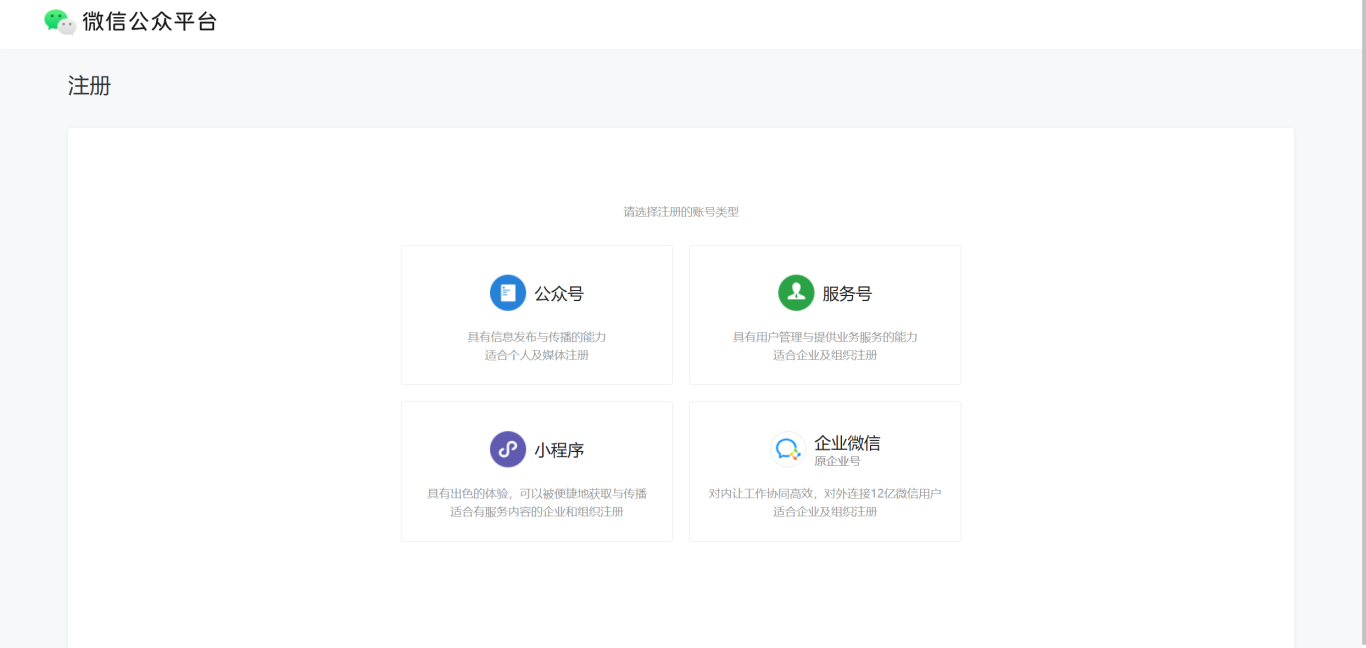Choose the 企业微信 account type heading
The height and width of the screenshot is (648, 1366).
847,443
